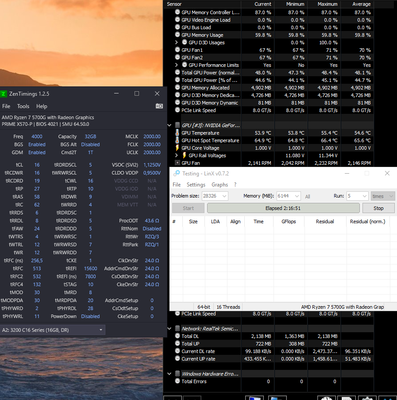Image resolution: width=397 pixels, height=400 pixels.
Task: Collapse the Windows Hardware Errors group
Action: pyautogui.click(x=169, y=374)
